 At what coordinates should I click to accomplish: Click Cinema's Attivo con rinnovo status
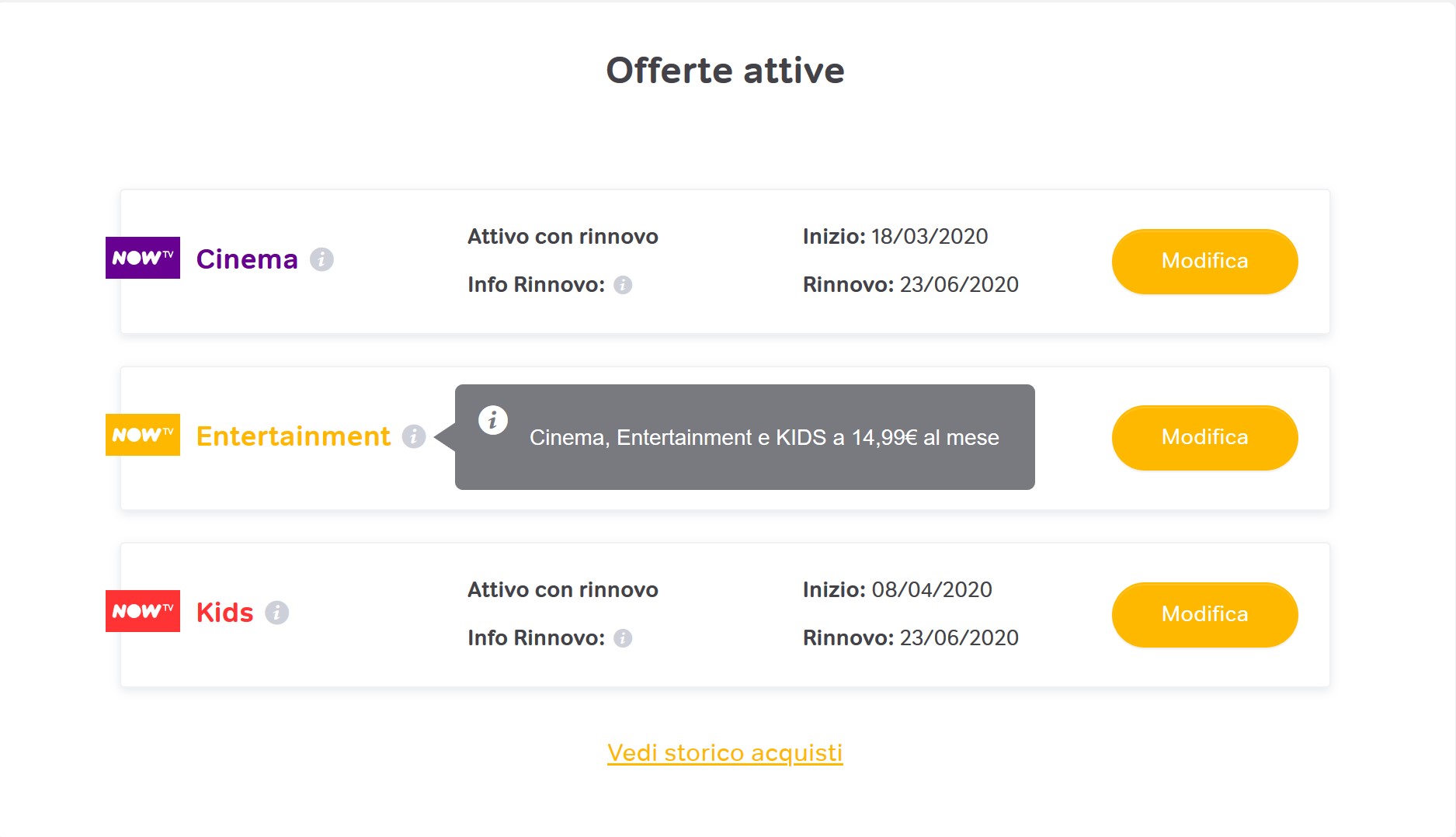click(563, 237)
